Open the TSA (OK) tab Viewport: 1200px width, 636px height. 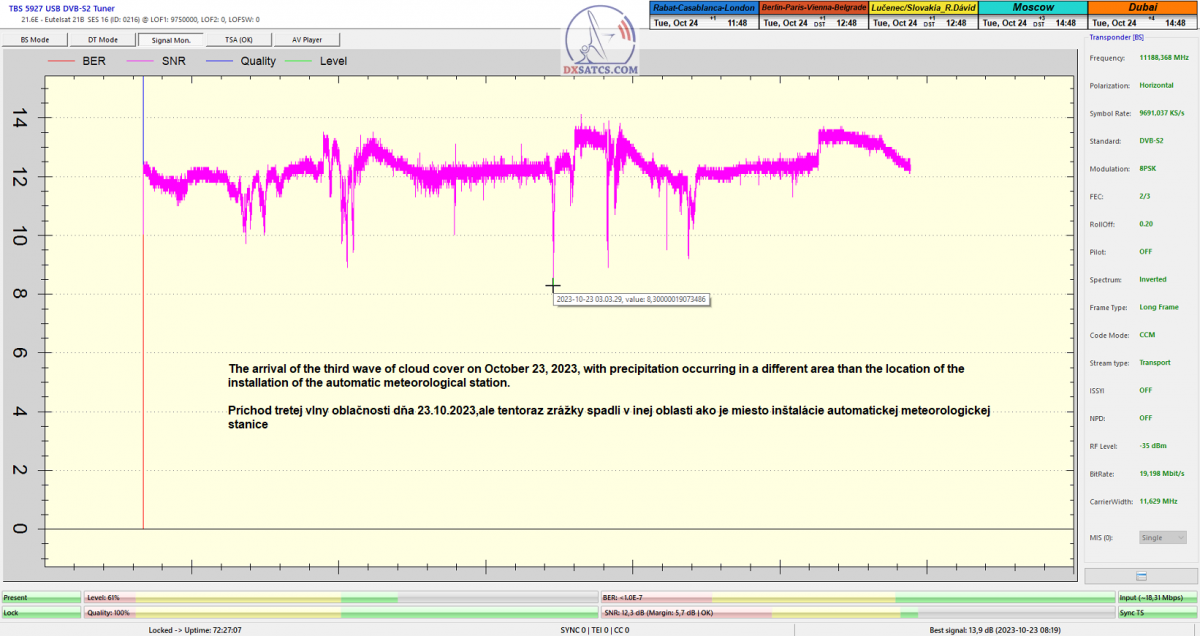(238, 40)
